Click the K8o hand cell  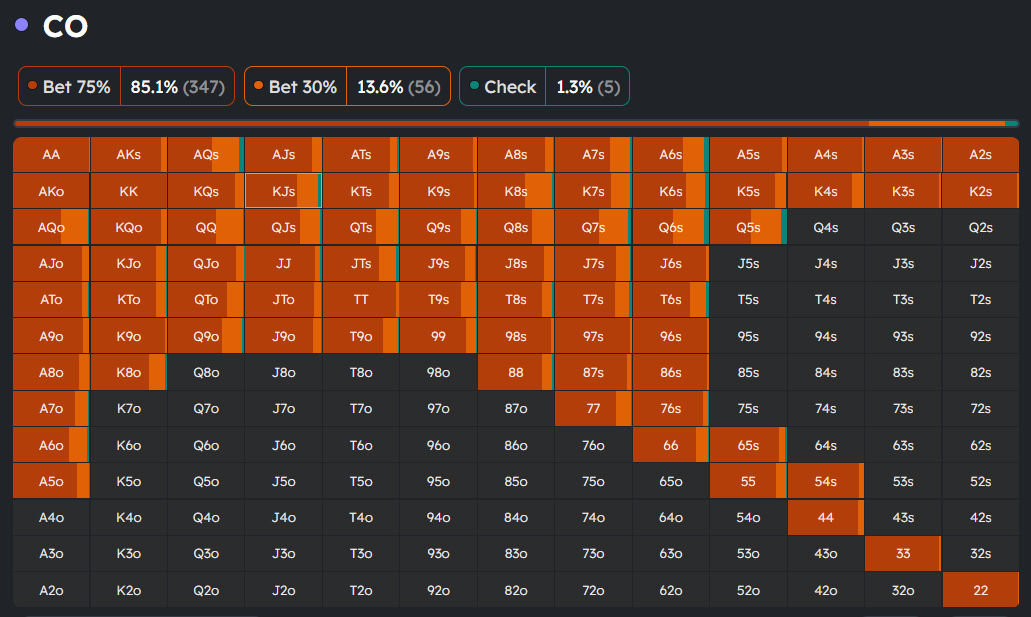point(128,372)
